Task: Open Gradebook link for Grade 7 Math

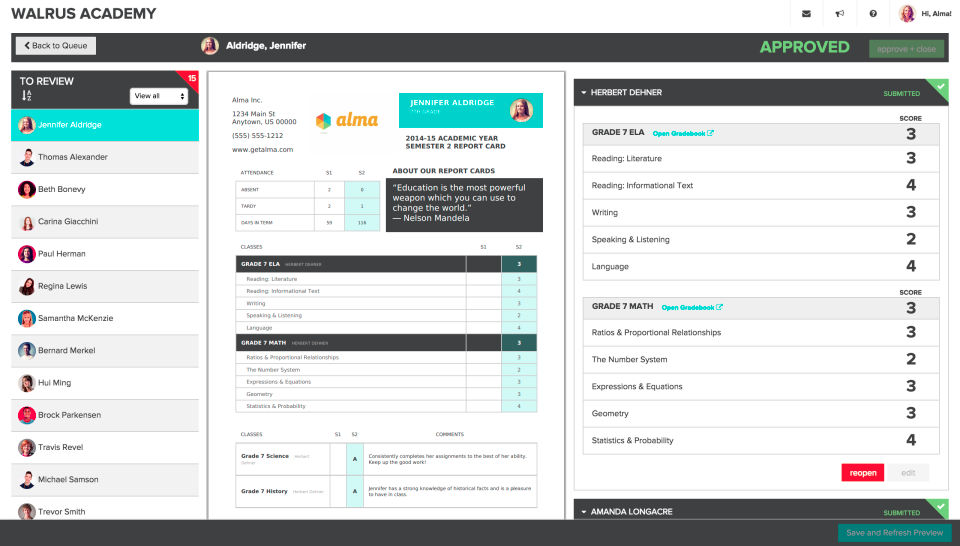Action: coord(692,307)
